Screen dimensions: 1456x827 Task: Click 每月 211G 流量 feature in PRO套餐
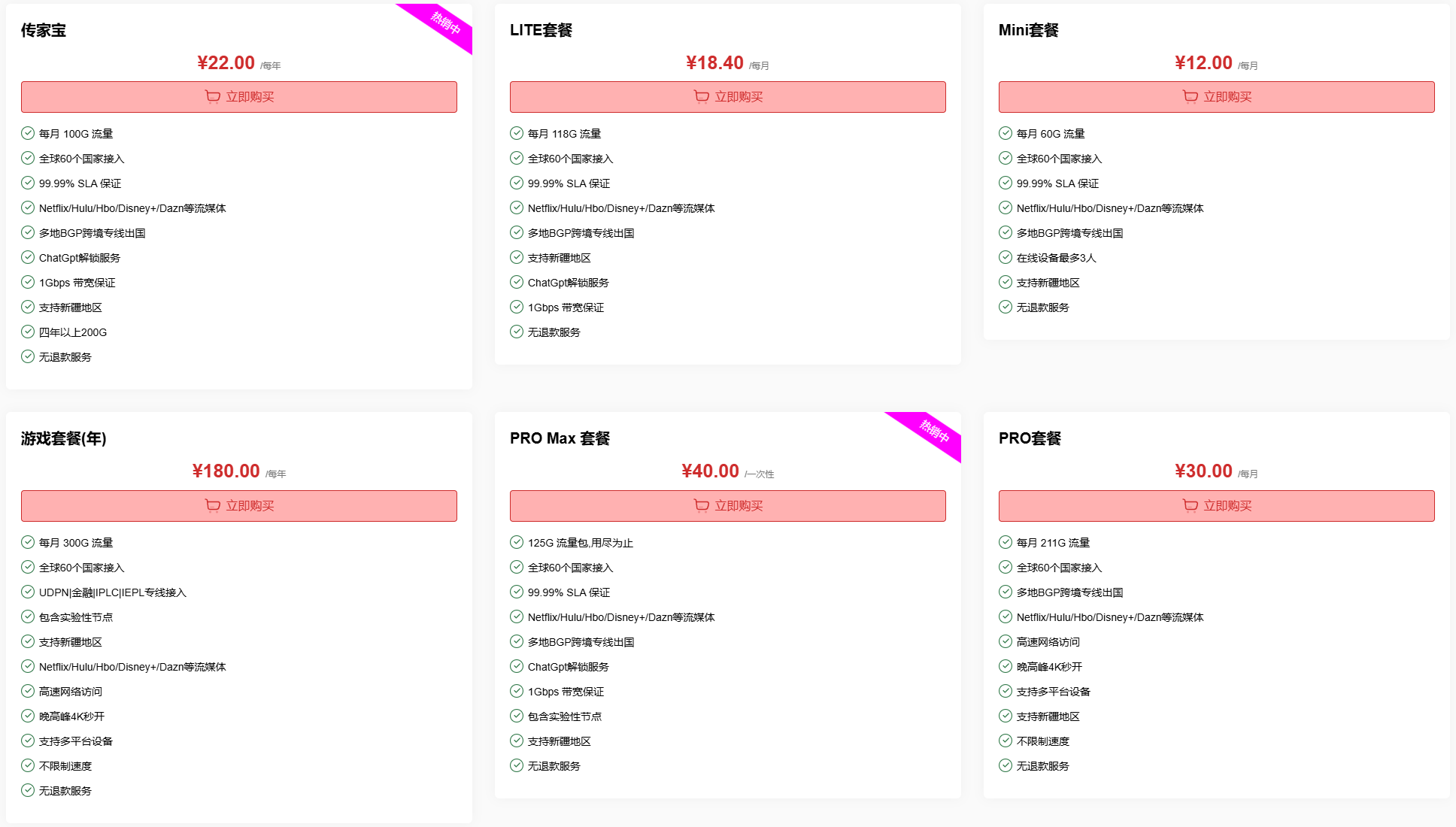(1053, 543)
